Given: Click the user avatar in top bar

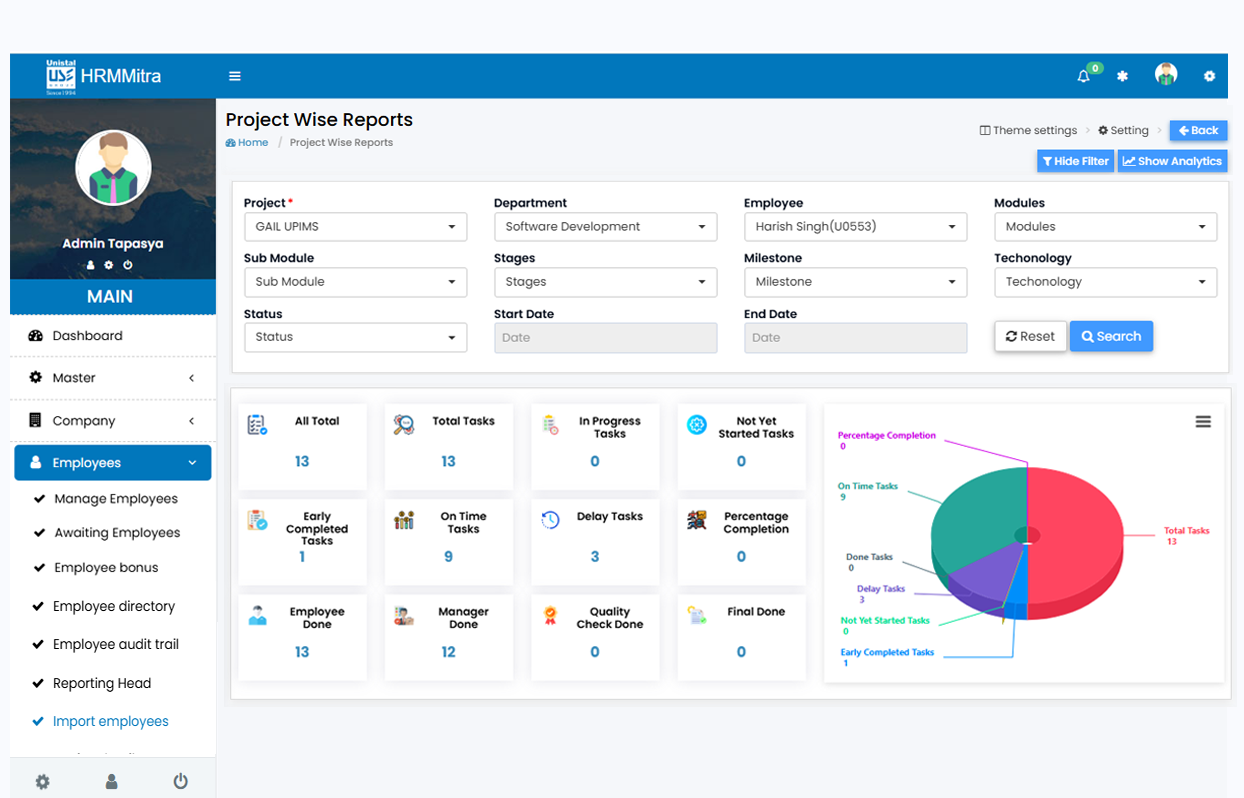Looking at the screenshot, I should tap(1165, 75).
